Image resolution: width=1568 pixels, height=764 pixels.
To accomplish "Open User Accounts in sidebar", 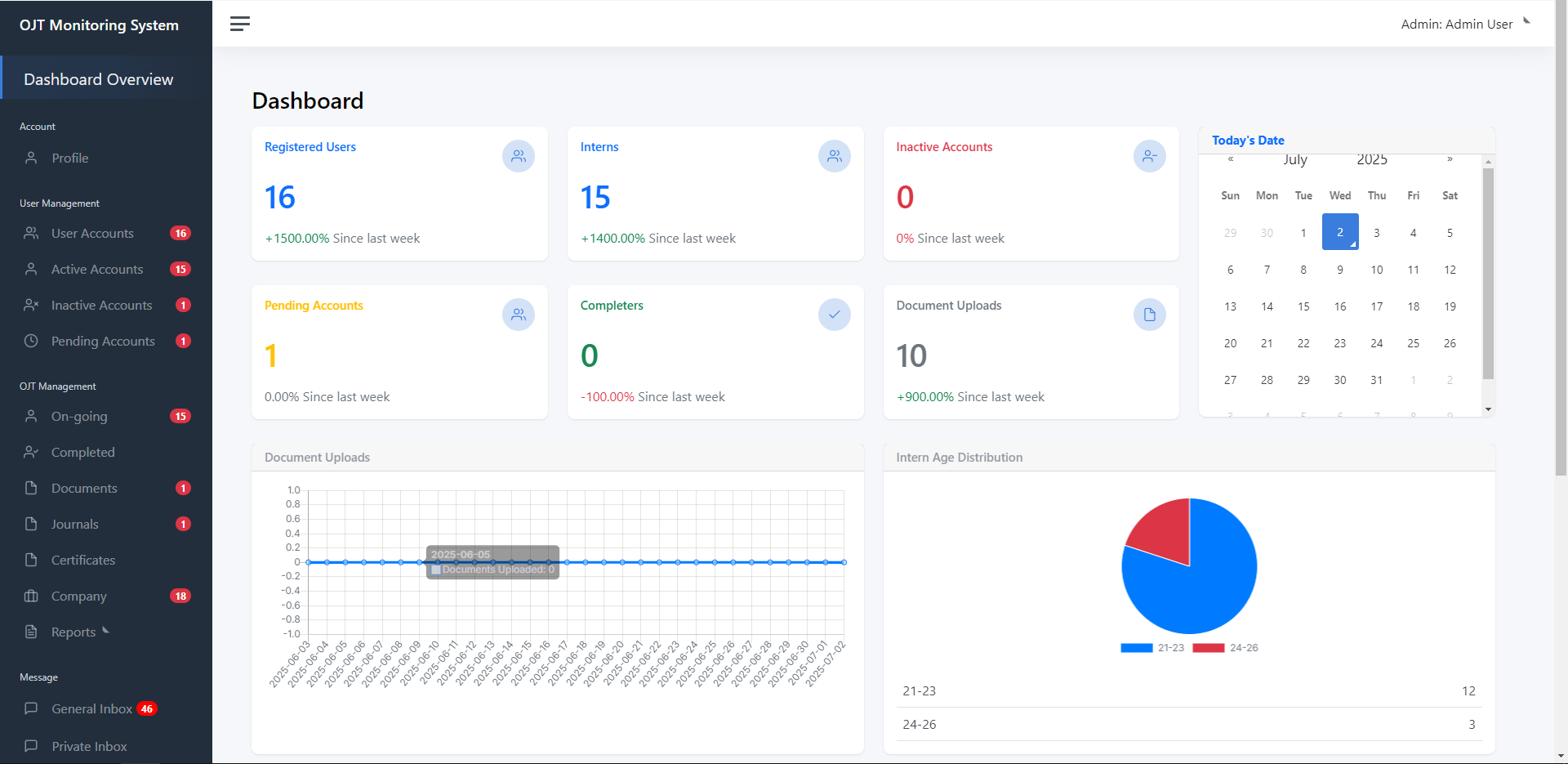I will (x=92, y=233).
